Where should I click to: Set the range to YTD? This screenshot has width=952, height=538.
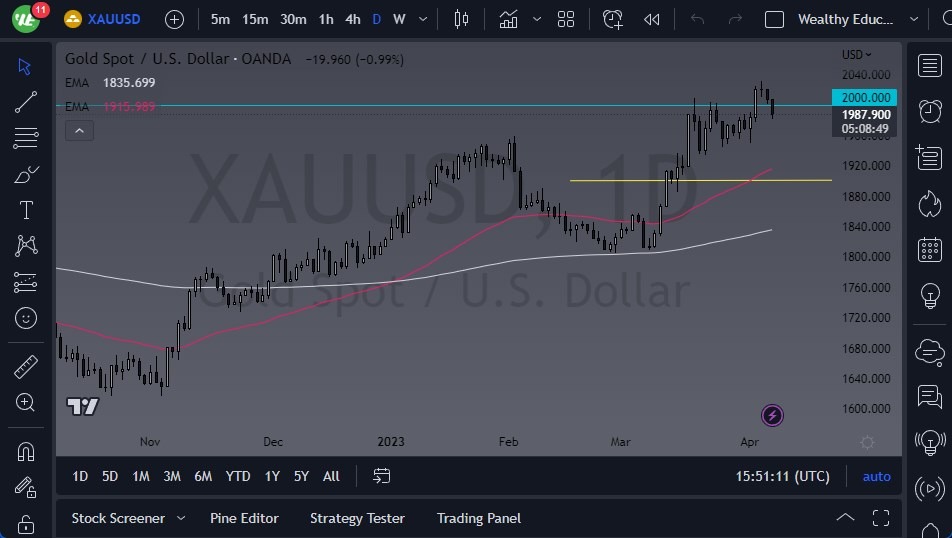[237, 476]
